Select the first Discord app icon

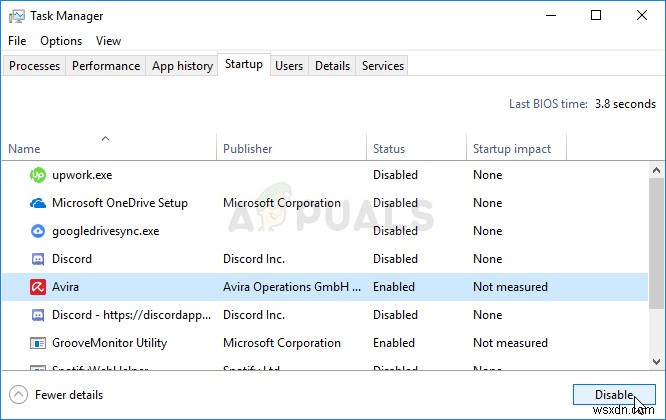pos(38,259)
